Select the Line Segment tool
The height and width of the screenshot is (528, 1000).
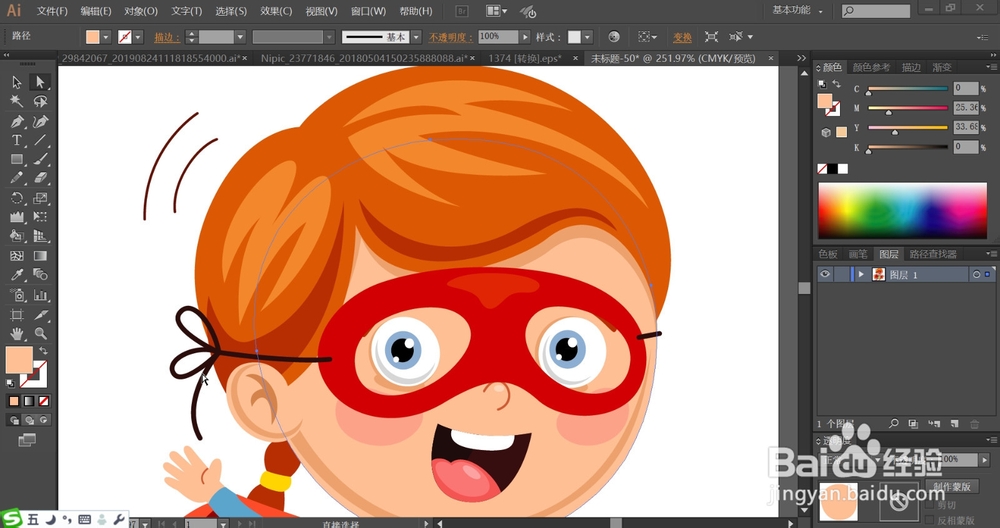tap(40, 140)
